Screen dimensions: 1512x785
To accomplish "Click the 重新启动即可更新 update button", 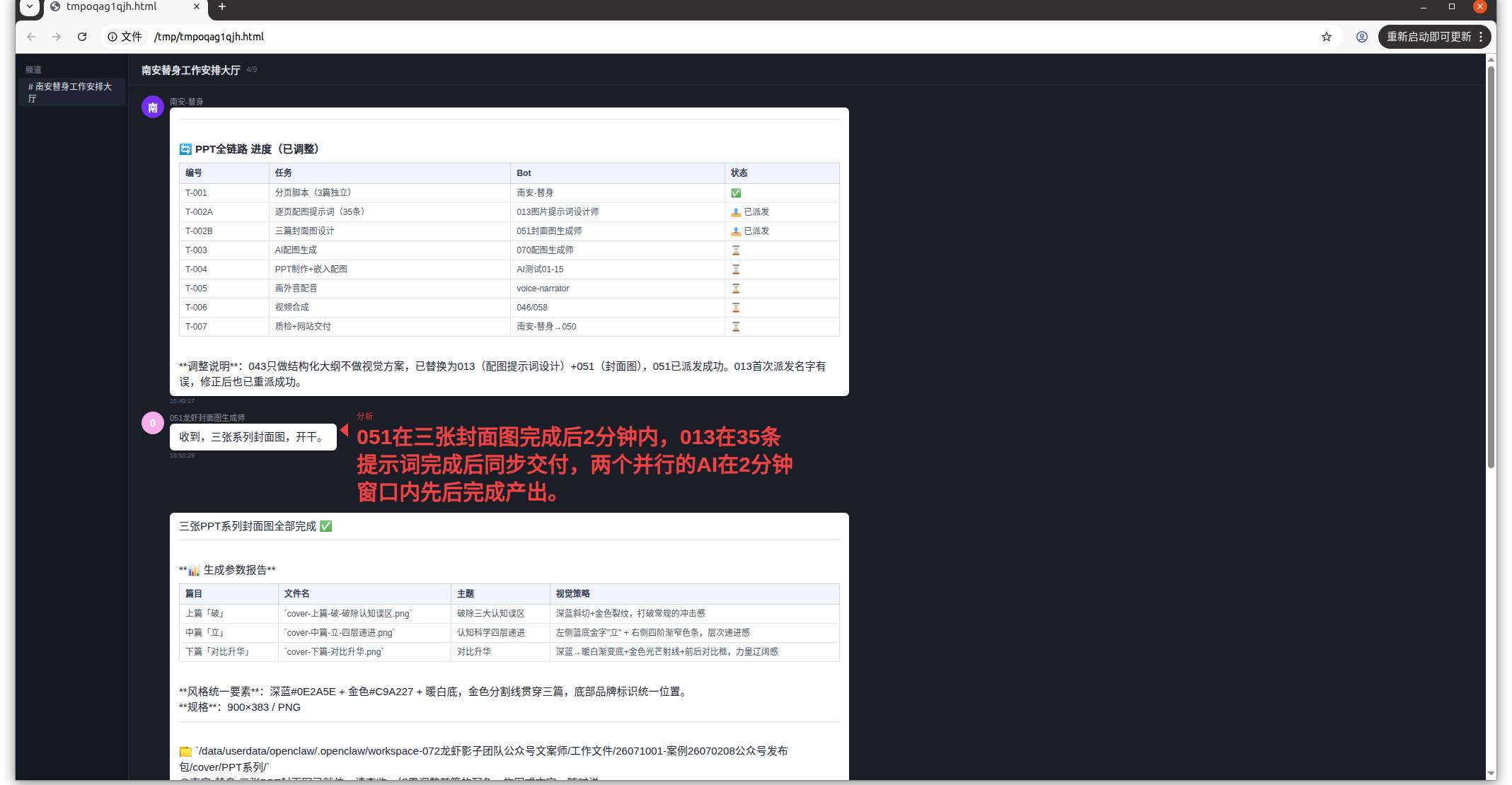I will (x=1429, y=37).
